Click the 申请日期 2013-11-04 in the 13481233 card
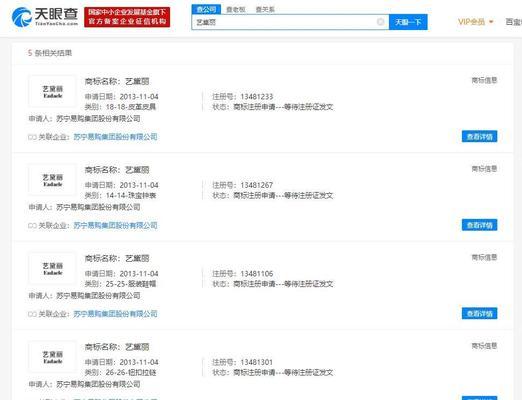The width and height of the screenshot is (522, 400). coord(122,97)
